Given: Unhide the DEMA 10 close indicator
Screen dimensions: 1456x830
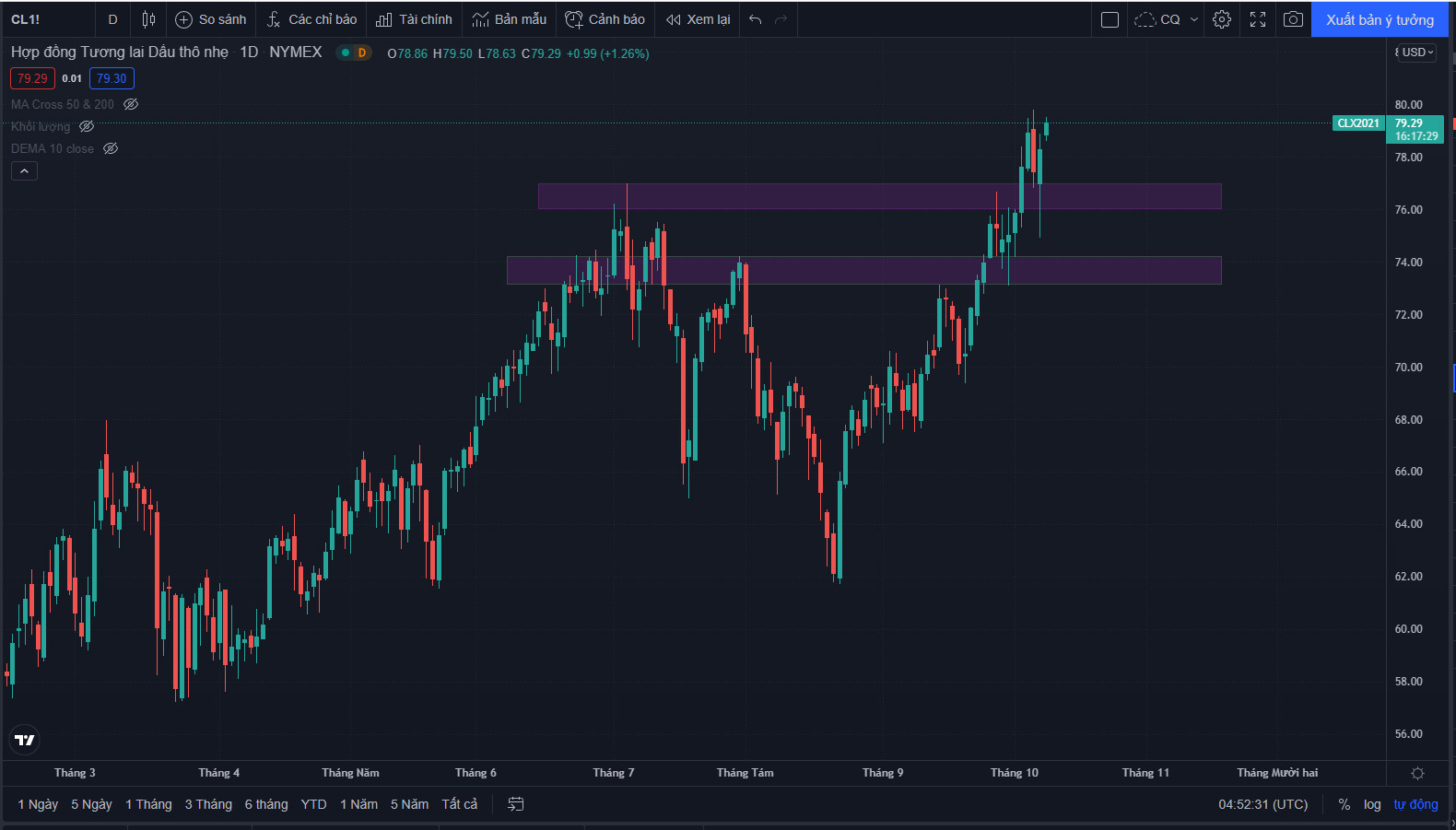Looking at the screenshot, I should [111, 148].
